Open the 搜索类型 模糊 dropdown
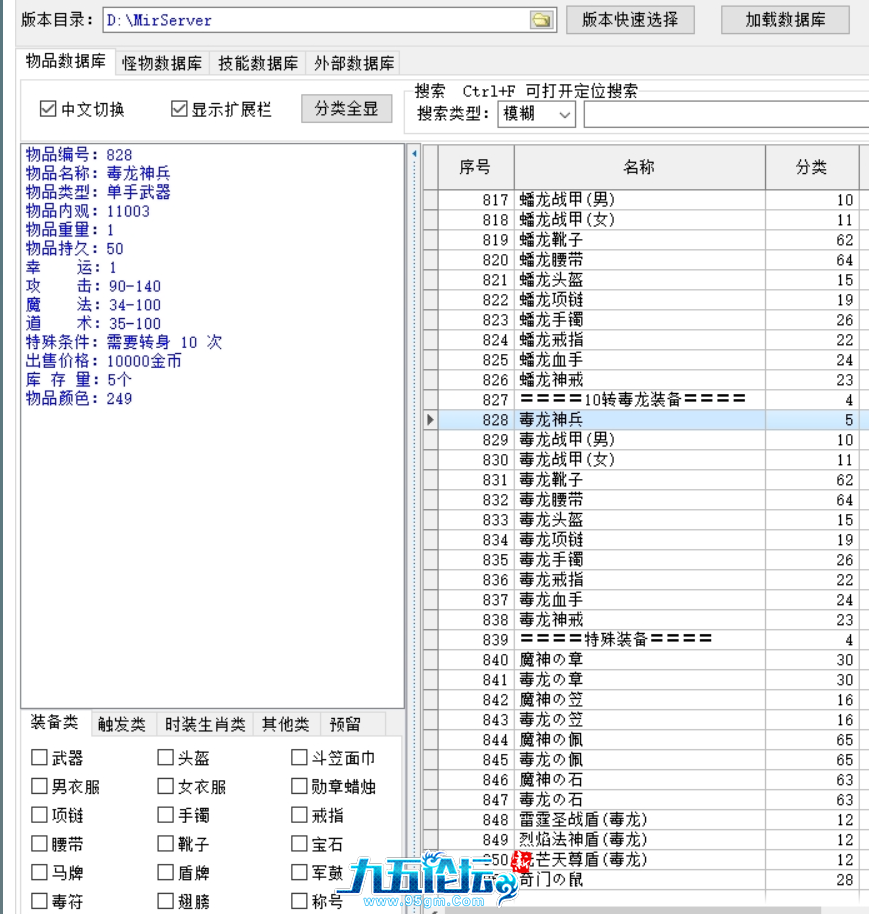 point(536,114)
